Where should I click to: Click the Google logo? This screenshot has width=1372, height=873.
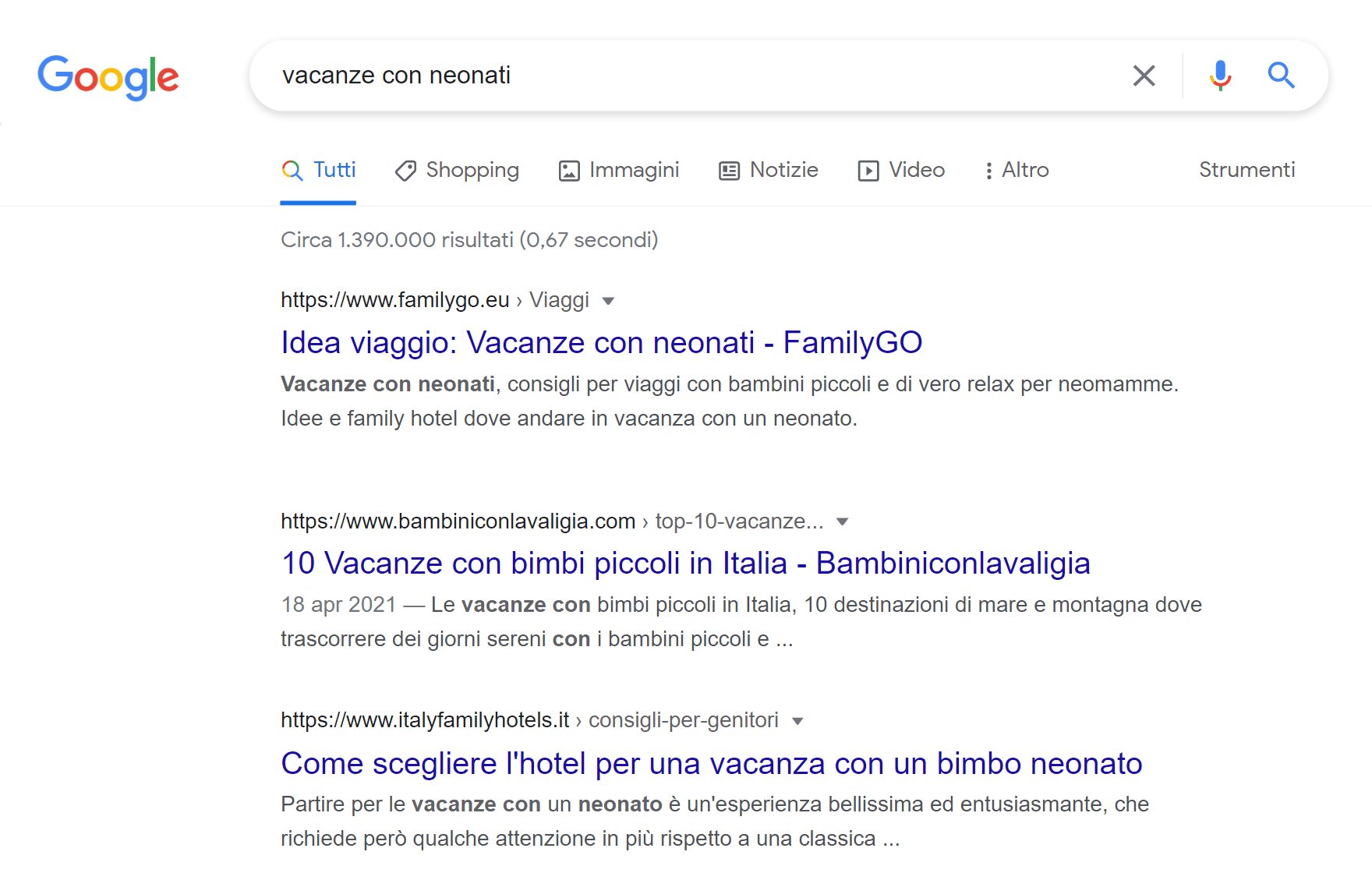[108, 77]
